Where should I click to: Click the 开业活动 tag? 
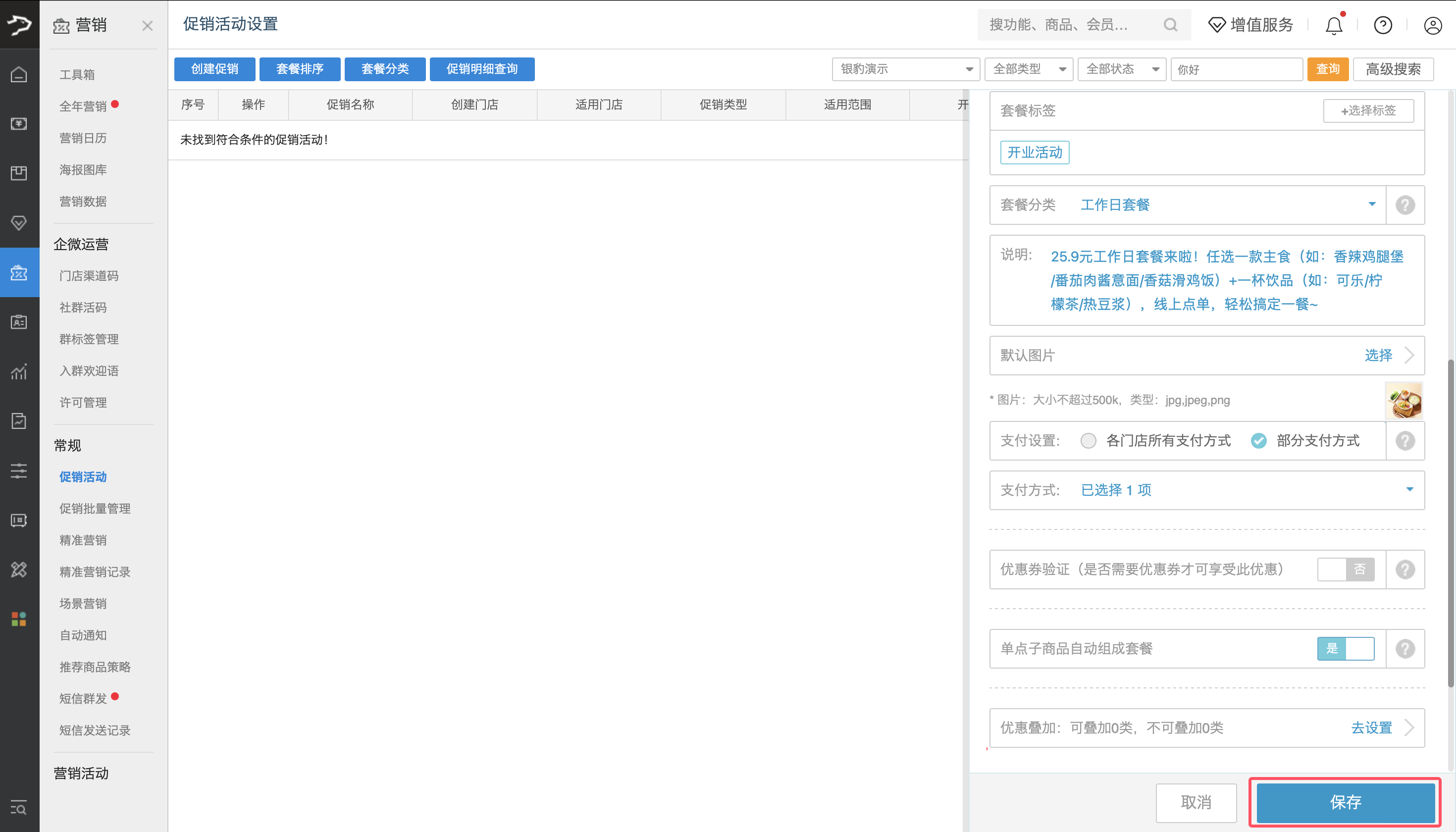click(x=1035, y=153)
